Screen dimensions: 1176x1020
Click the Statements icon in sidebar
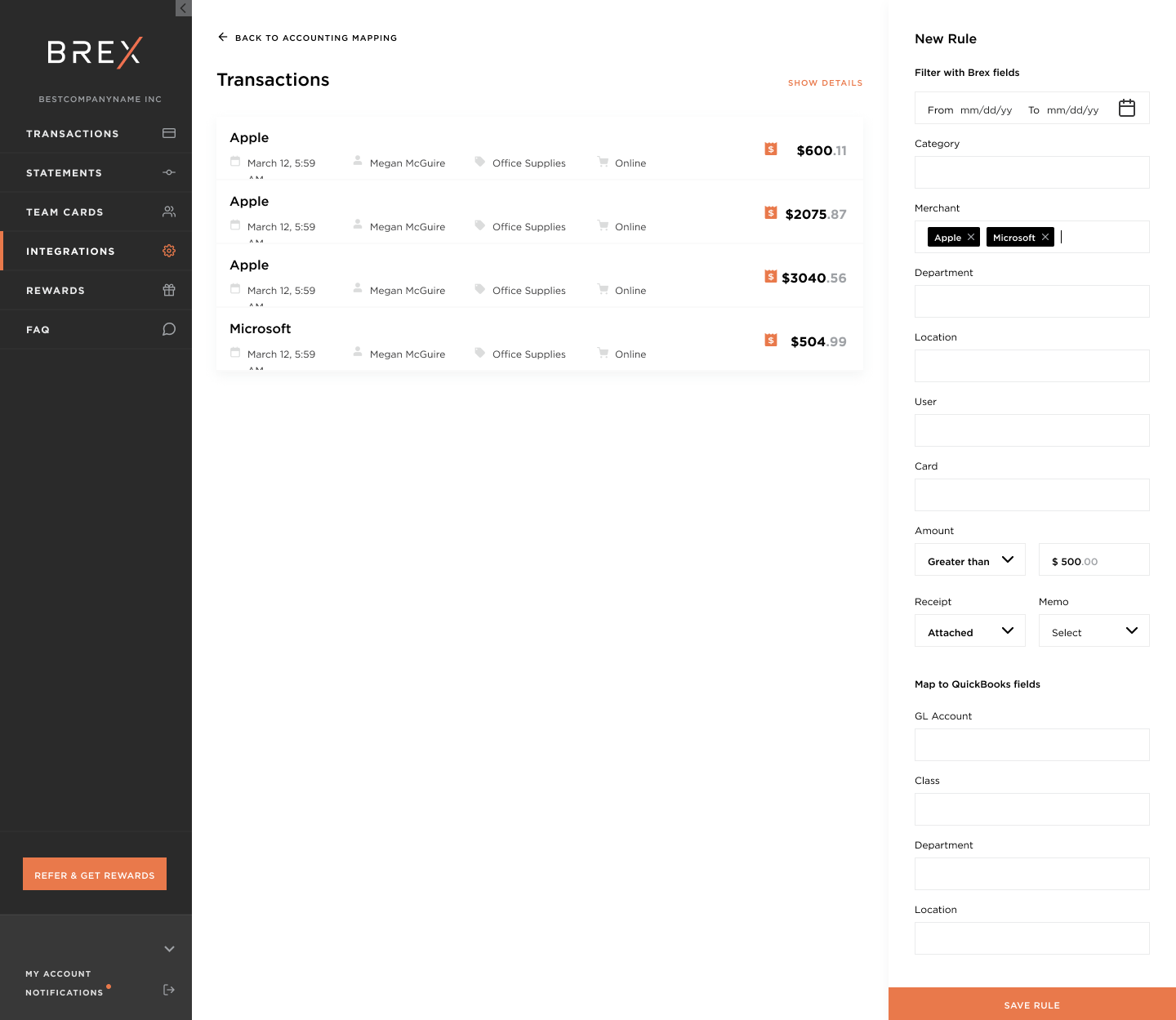169,172
